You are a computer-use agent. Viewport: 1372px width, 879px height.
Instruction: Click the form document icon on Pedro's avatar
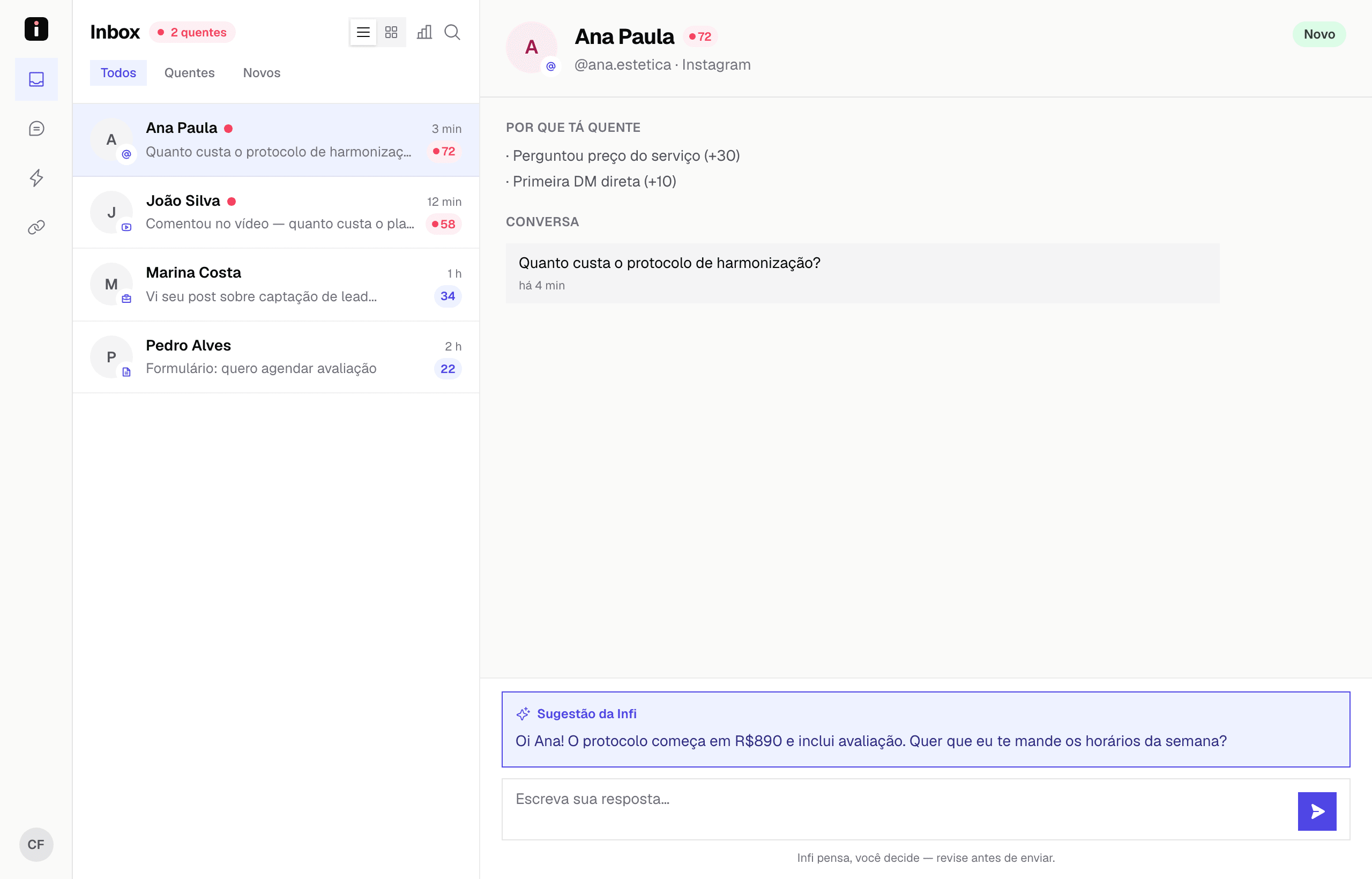126,371
